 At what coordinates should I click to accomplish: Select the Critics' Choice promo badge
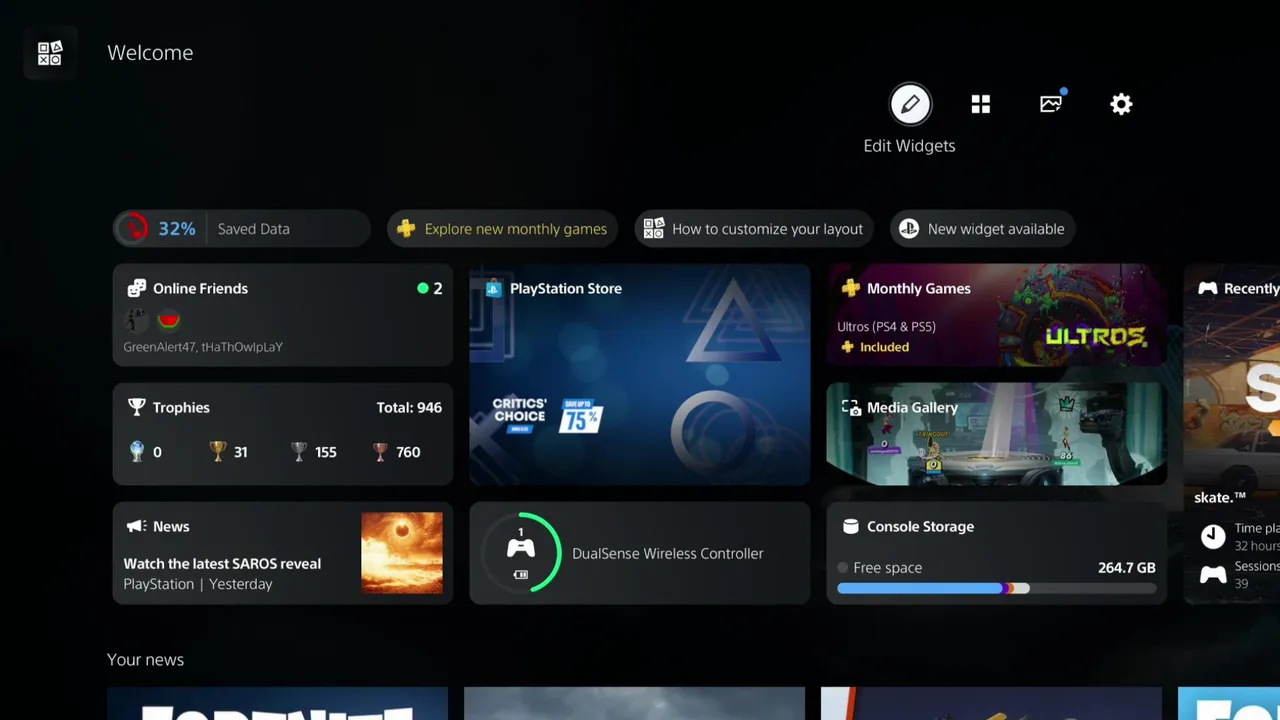(520, 414)
